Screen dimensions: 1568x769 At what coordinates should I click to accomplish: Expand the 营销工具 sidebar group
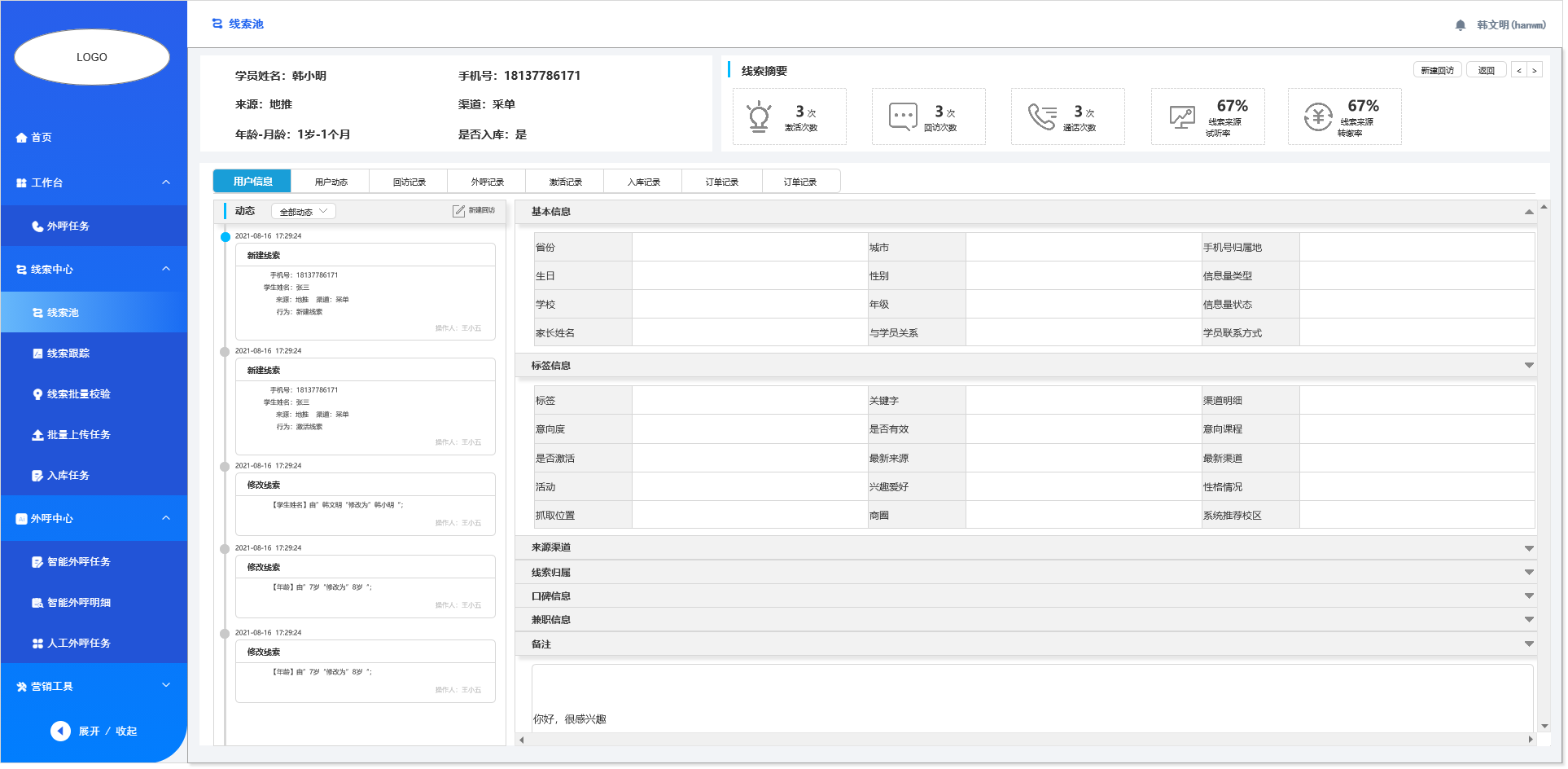tap(166, 685)
